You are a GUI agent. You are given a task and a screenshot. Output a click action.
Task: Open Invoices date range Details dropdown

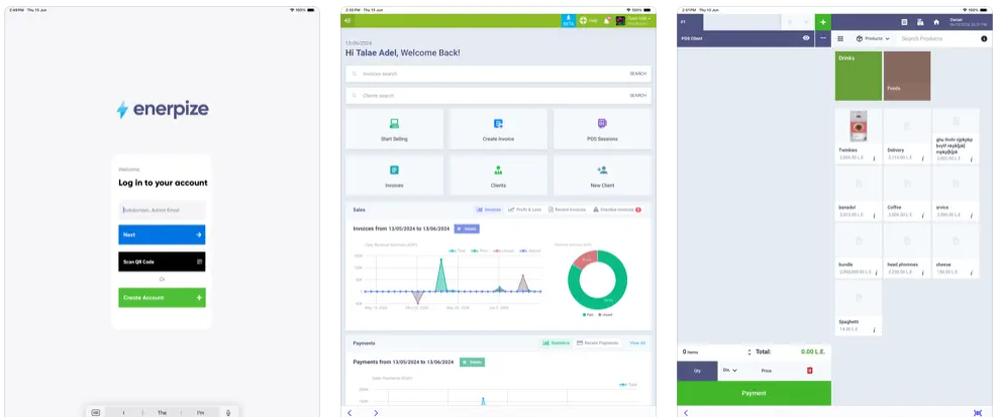tap(467, 228)
